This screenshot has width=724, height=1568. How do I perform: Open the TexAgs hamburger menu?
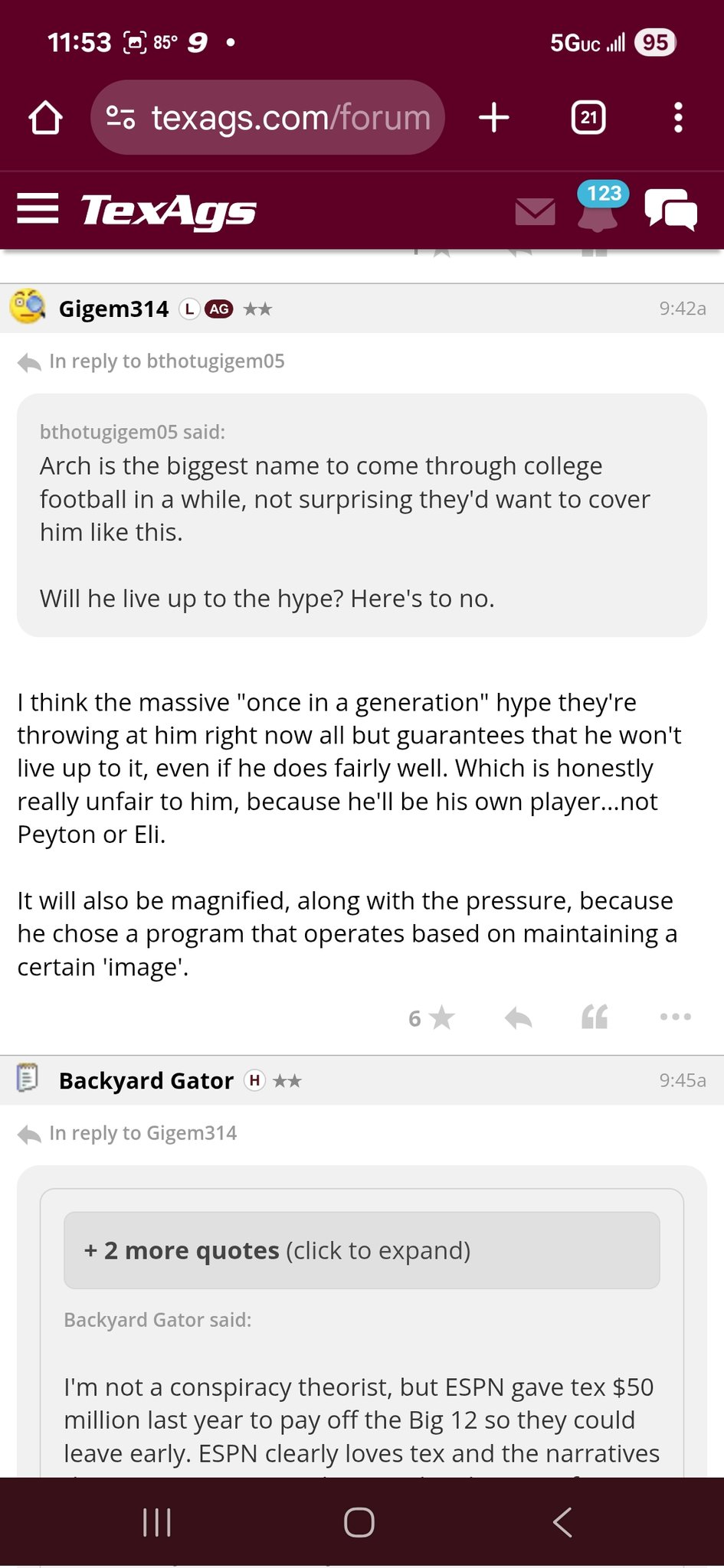click(38, 208)
